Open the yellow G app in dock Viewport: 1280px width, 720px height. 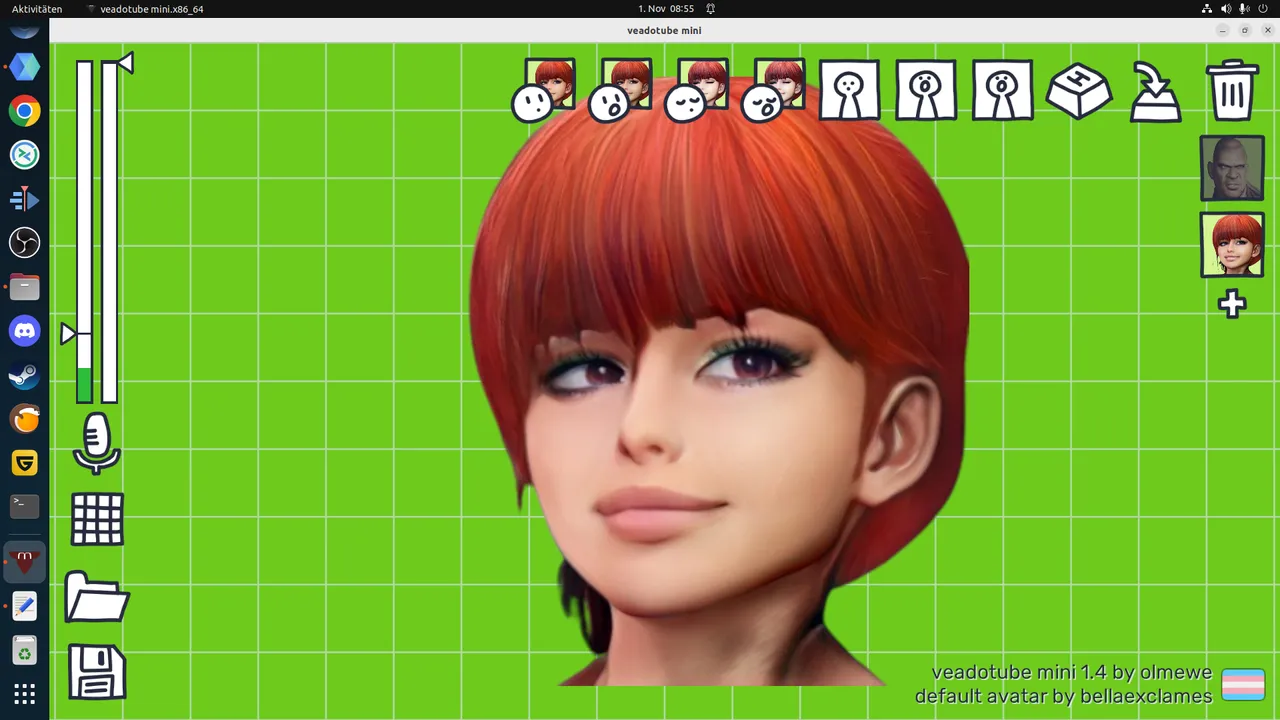[25, 463]
